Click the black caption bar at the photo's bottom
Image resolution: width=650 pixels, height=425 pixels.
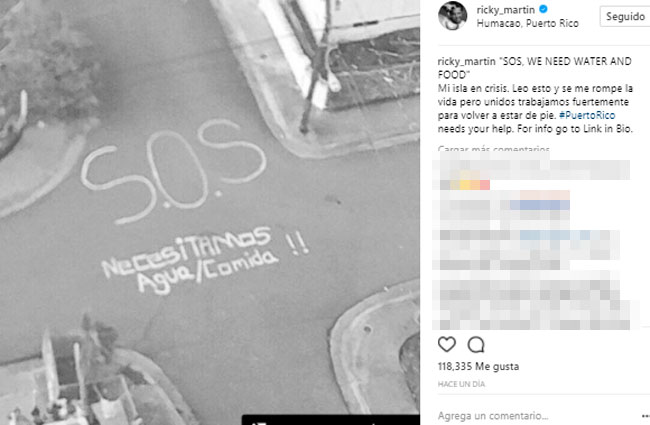pyautogui.click(x=331, y=420)
